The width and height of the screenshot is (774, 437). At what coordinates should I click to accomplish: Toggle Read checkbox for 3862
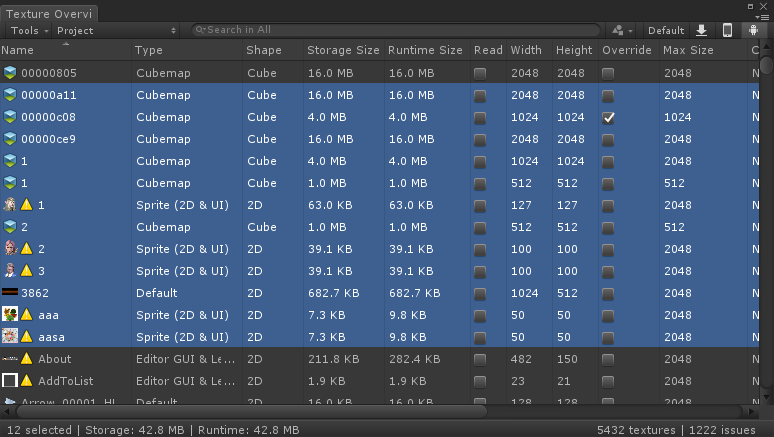pyautogui.click(x=479, y=294)
